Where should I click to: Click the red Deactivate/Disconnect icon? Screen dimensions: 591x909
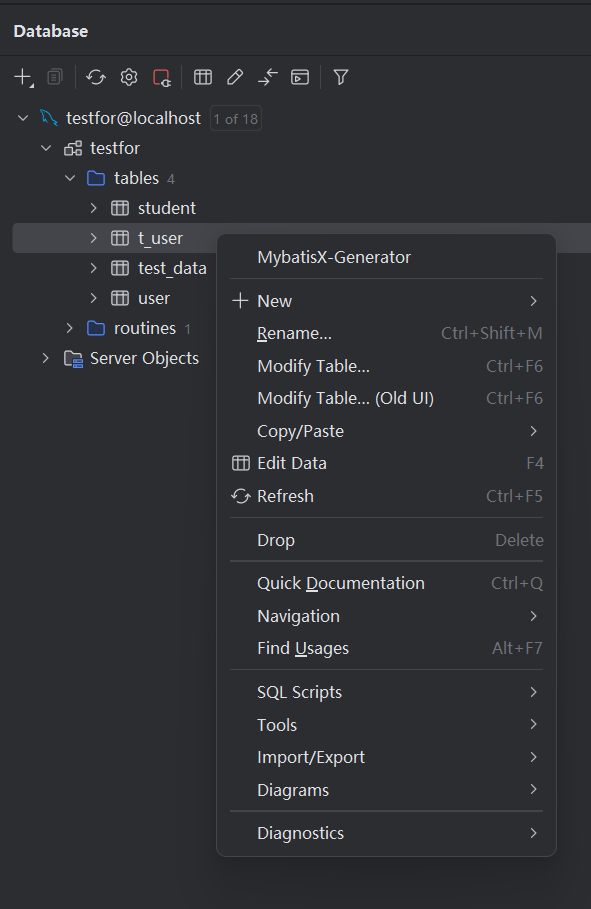tap(162, 77)
